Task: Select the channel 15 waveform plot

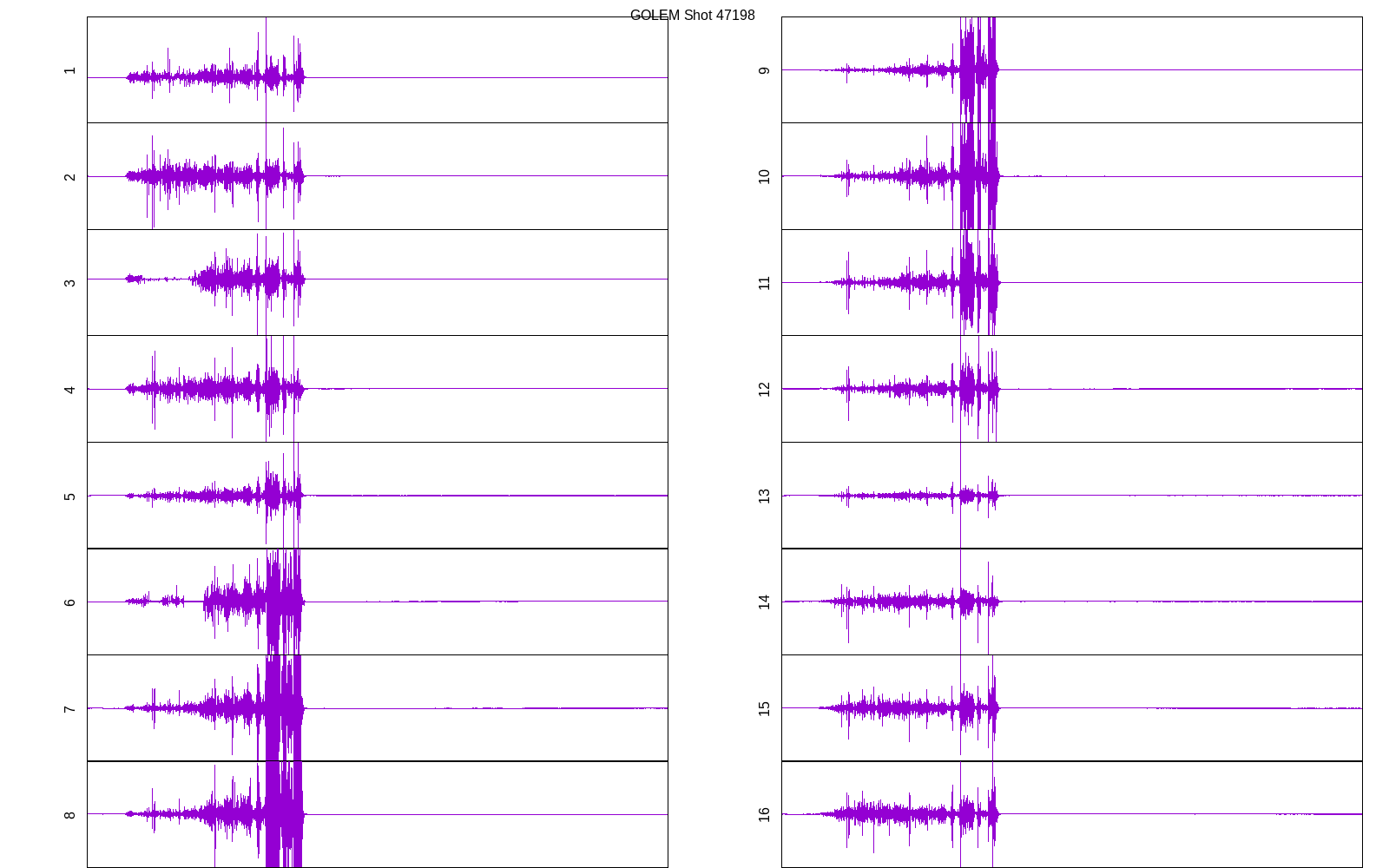Action: [x=1072, y=708]
